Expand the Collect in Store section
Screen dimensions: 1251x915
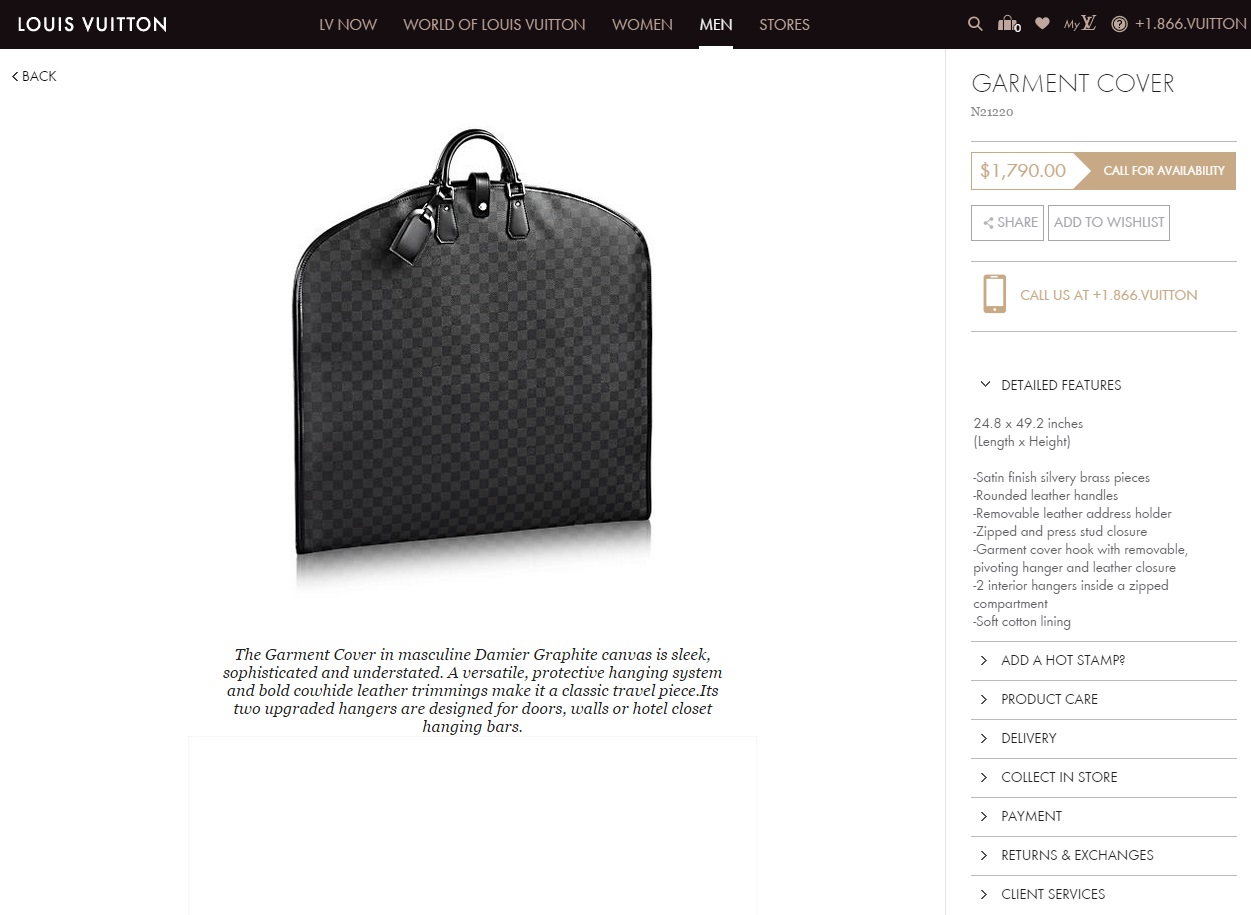pyautogui.click(x=1103, y=777)
